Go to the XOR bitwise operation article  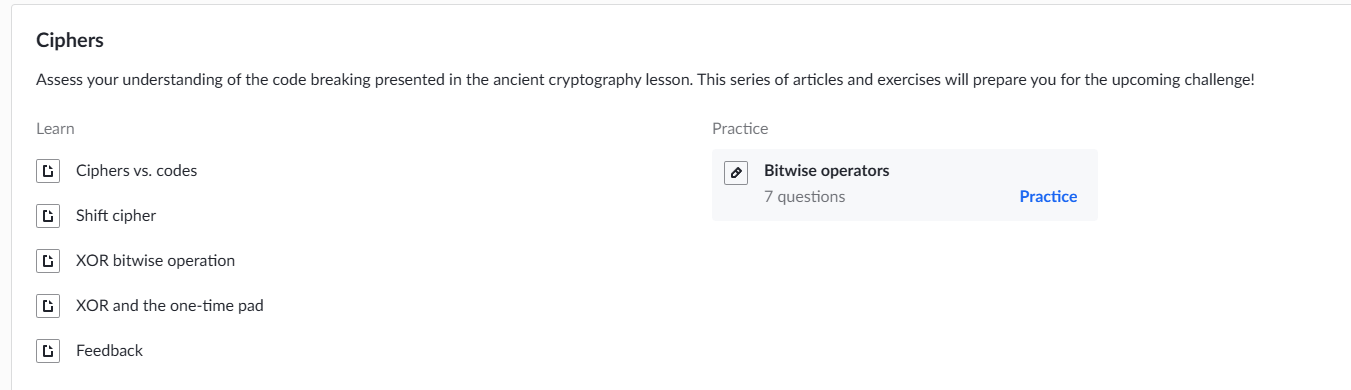[155, 261]
